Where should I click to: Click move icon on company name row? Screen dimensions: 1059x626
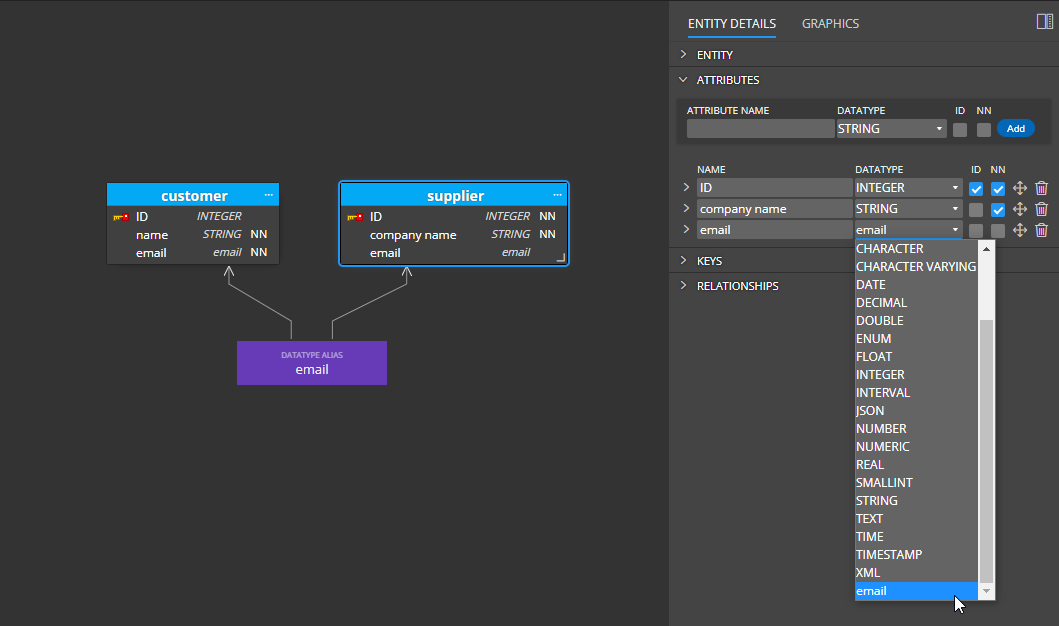[1020, 209]
